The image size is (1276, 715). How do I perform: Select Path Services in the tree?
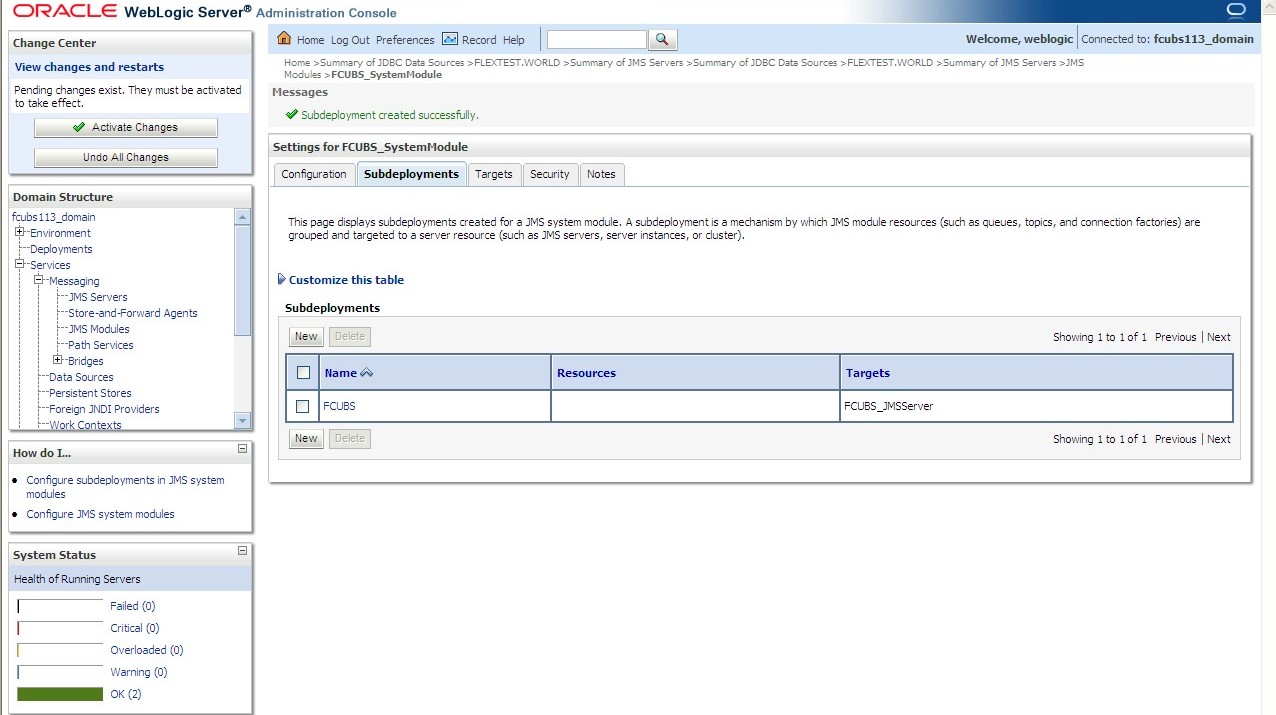101,345
